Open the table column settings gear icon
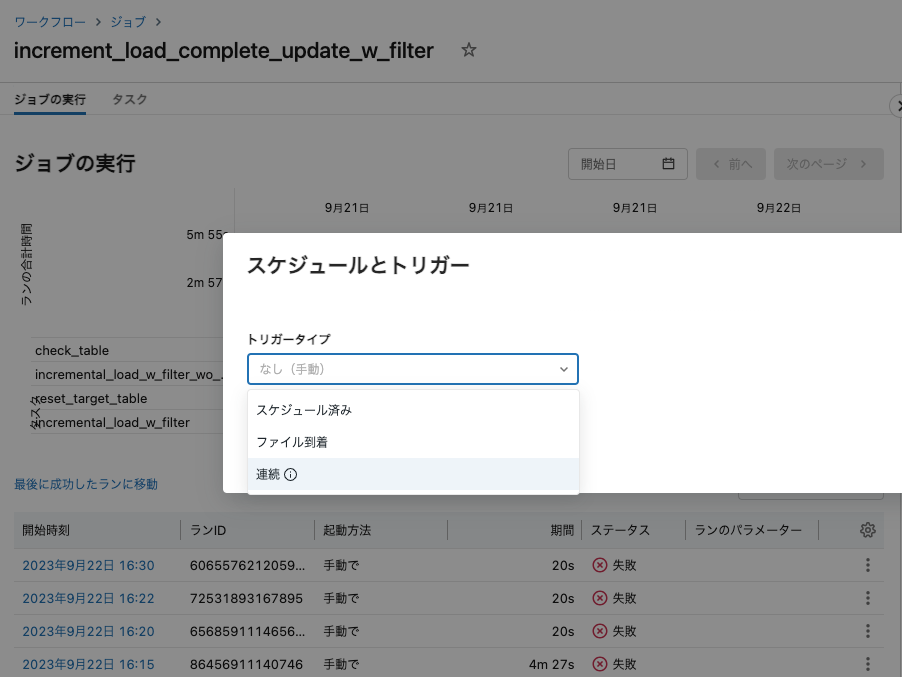Screen dimensions: 902x677 coord(866,530)
